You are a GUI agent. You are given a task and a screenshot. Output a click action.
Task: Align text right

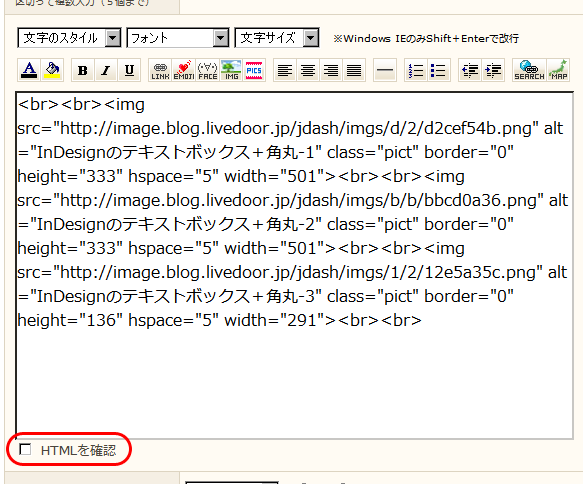(x=331, y=70)
